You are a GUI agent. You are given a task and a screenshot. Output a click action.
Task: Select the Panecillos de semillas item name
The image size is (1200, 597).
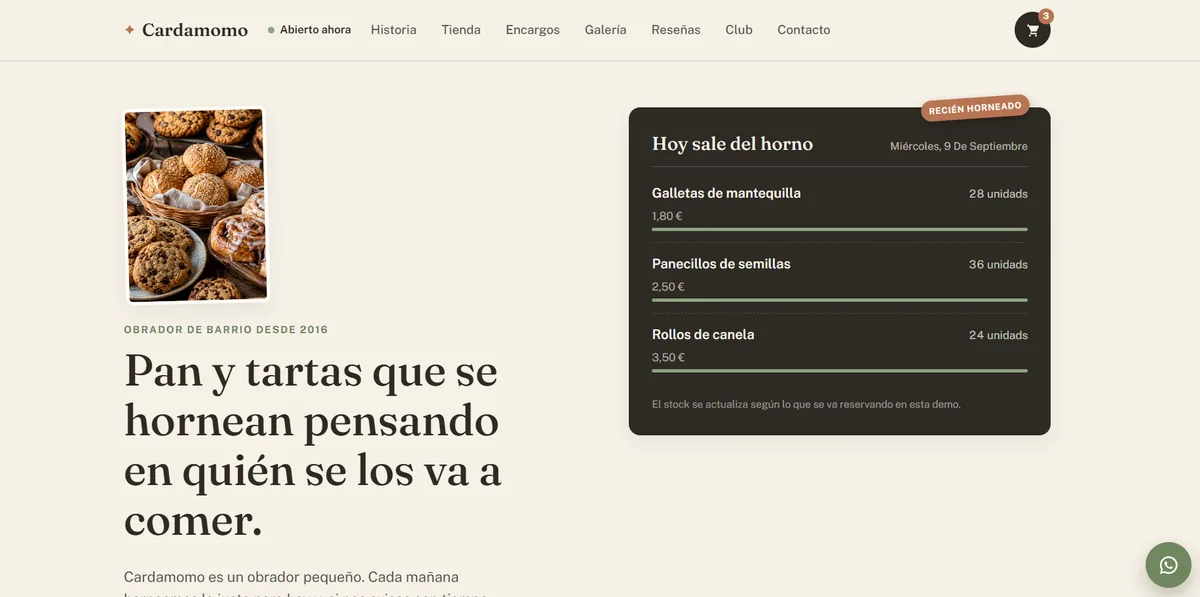click(721, 264)
